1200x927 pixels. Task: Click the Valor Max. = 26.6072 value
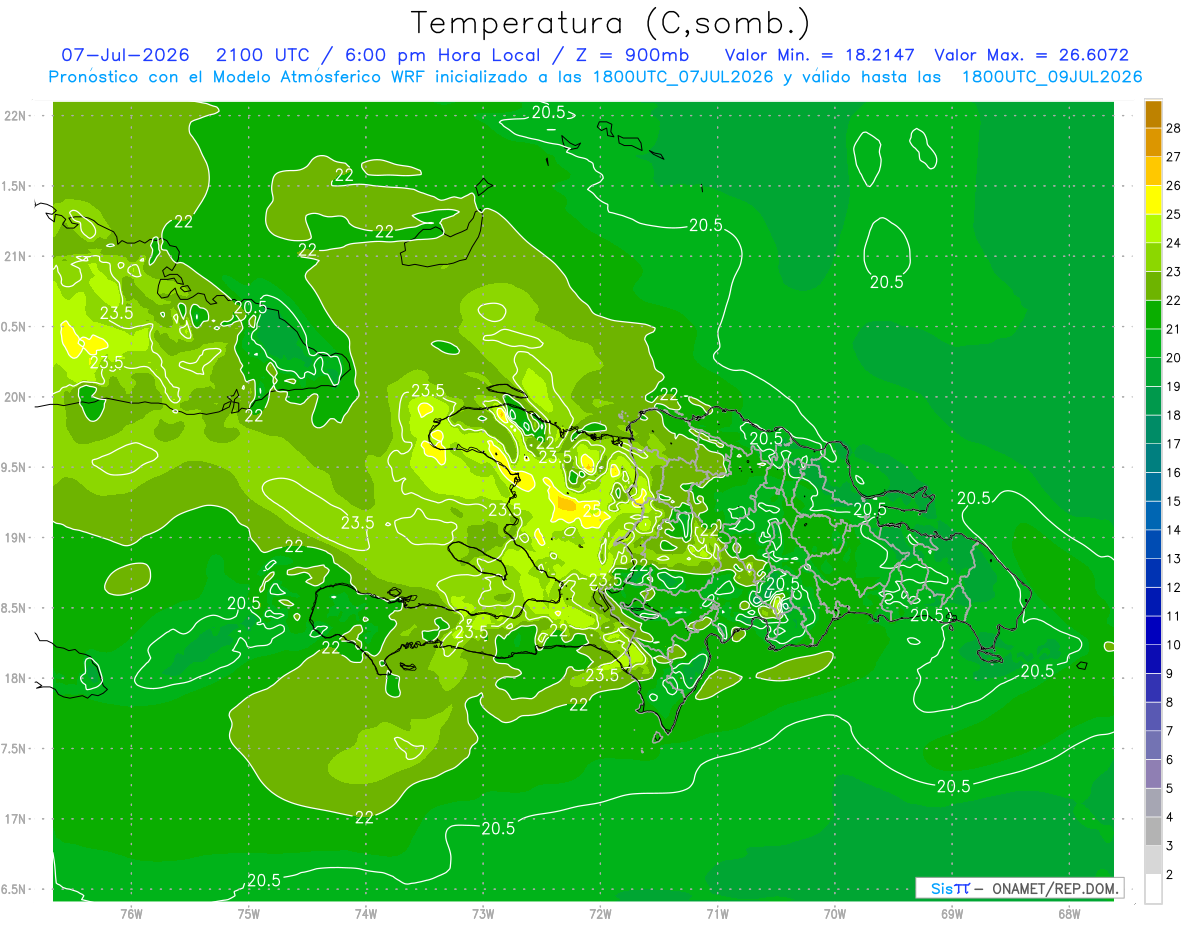(x=1032, y=55)
